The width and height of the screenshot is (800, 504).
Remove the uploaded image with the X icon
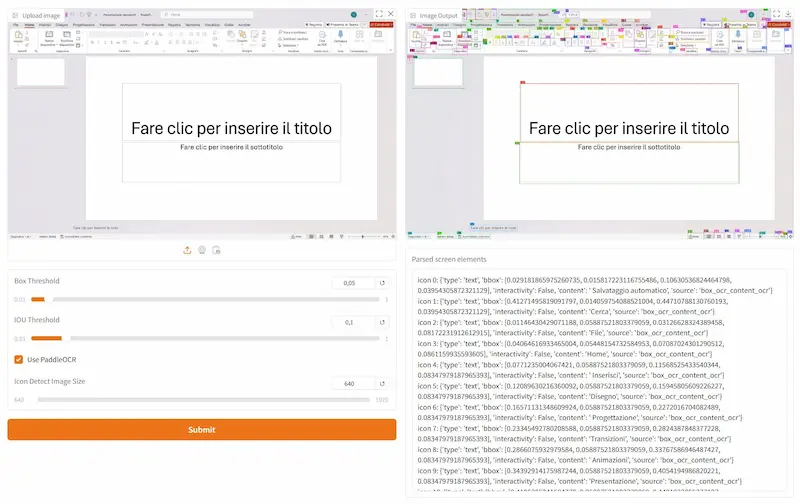pyautogui.click(x=391, y=14)
